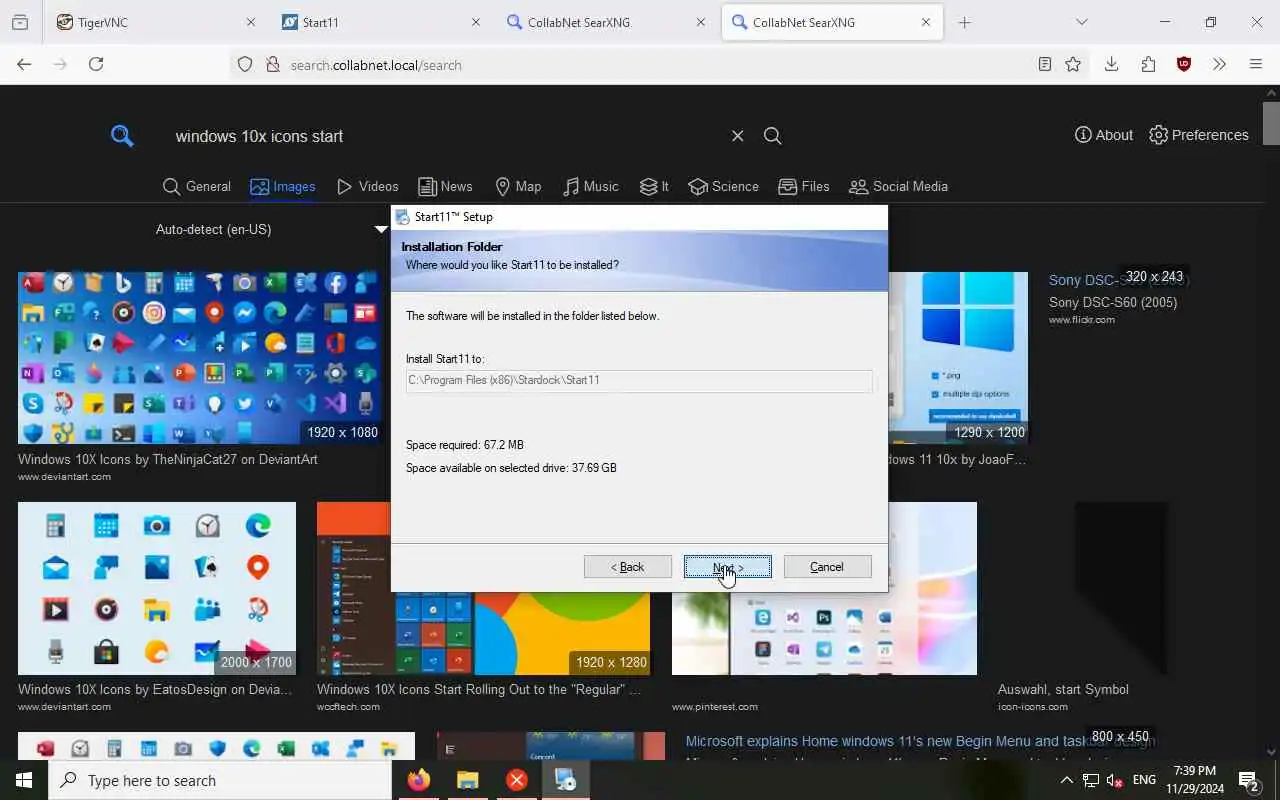Screen dimensions: 1280x800
Task: Select the Videos search category
Action: pyautogui.click(x=368, y=187)
